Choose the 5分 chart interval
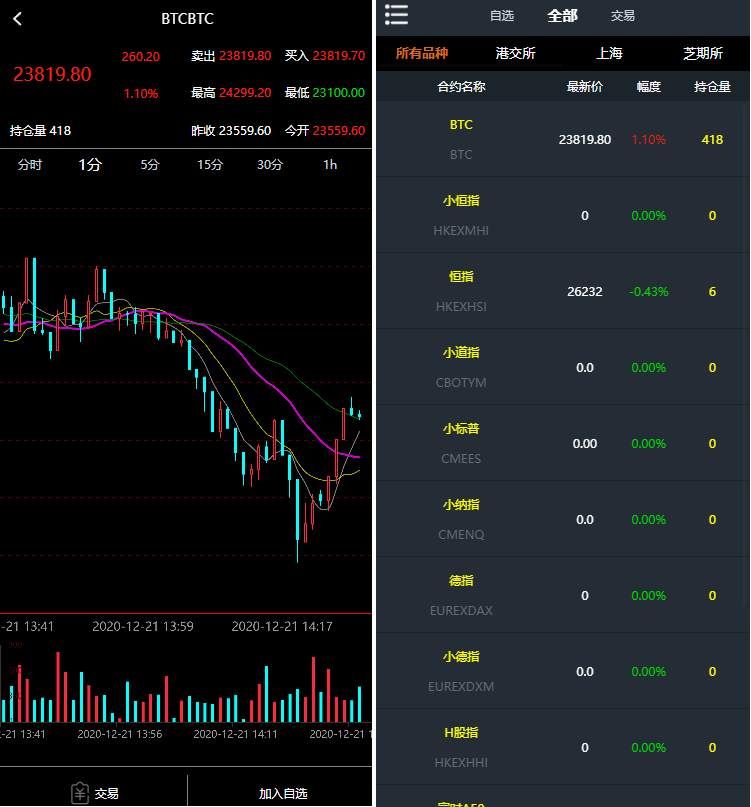This screenshot has height=807, width=751. click(x=150, y=165)
